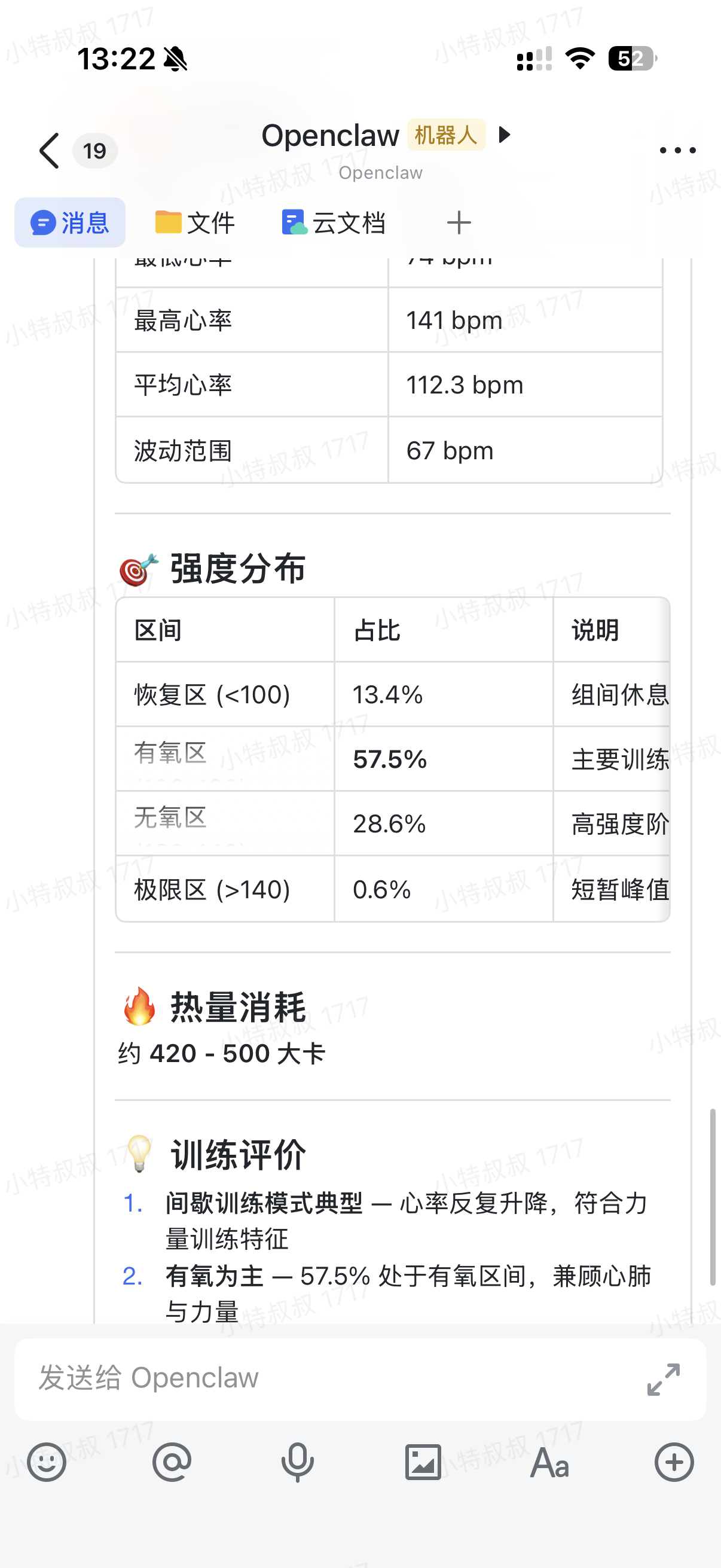Open the image picker icon
The image size is (721, 1568).
pos(423,1463)
